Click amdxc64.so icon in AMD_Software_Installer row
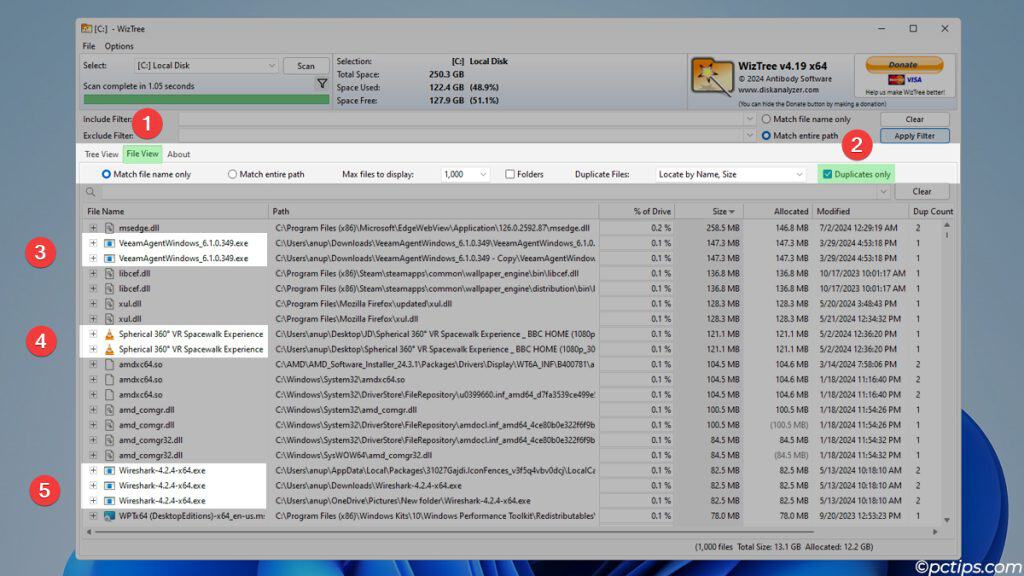The image size is (1024, 576). [x=110, y=364]
